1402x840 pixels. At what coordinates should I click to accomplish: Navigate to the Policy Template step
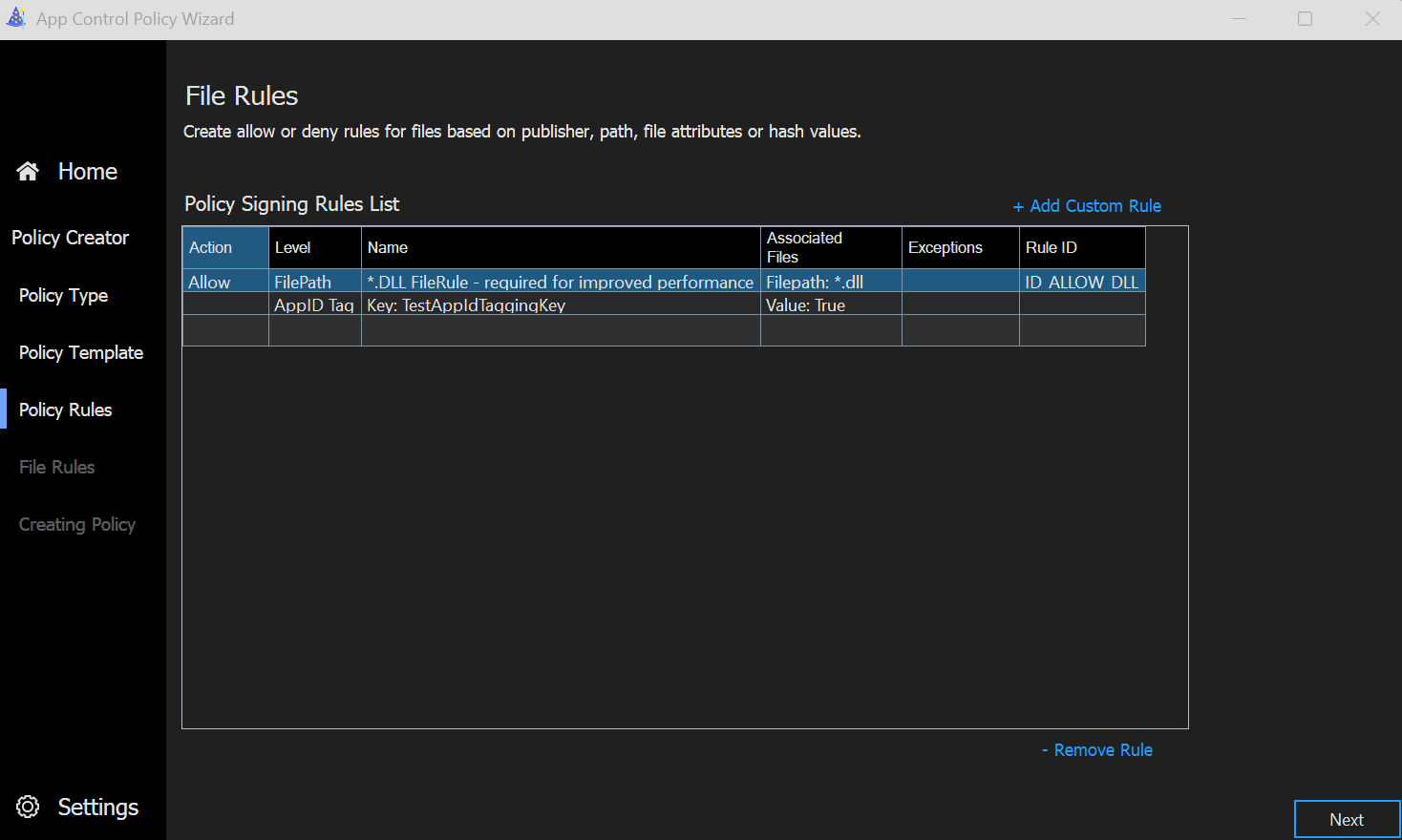(x=81, y=353)
